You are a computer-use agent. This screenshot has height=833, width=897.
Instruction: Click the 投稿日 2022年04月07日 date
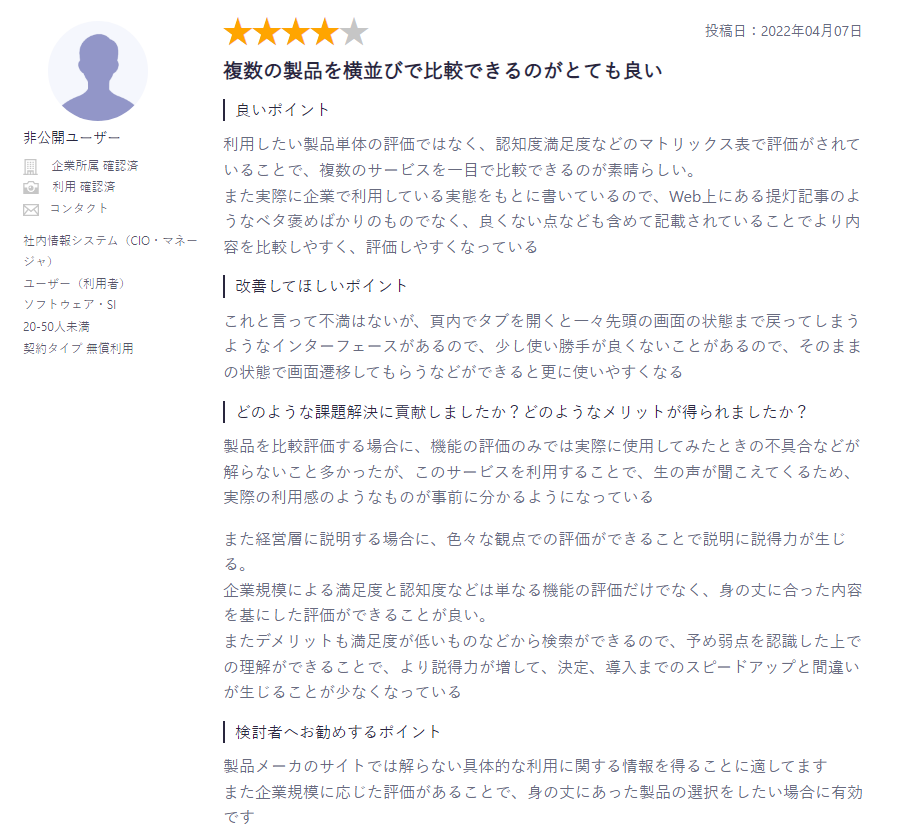coord(783,31)
